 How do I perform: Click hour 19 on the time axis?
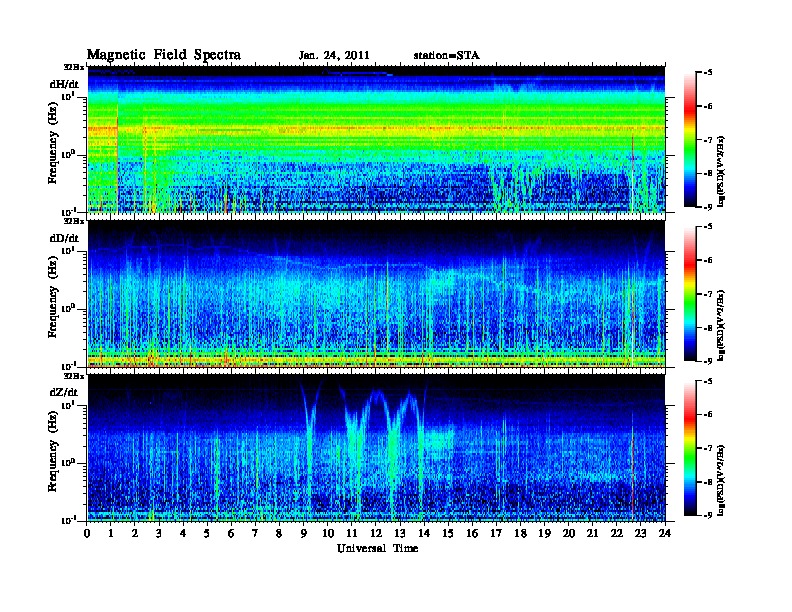(544, 533)
